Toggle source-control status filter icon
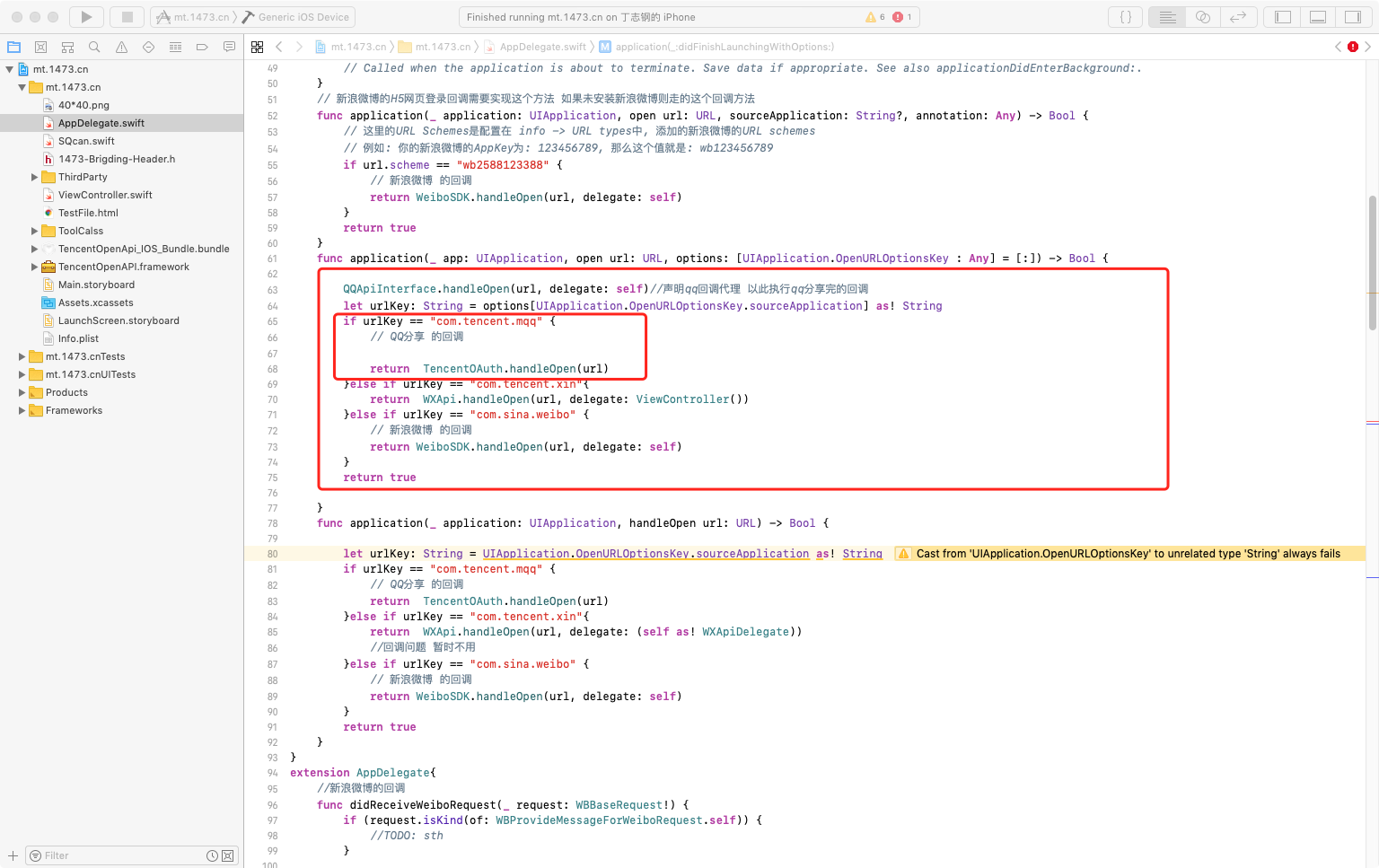Screen dimensions: 1379x868 tap(227, 855)
